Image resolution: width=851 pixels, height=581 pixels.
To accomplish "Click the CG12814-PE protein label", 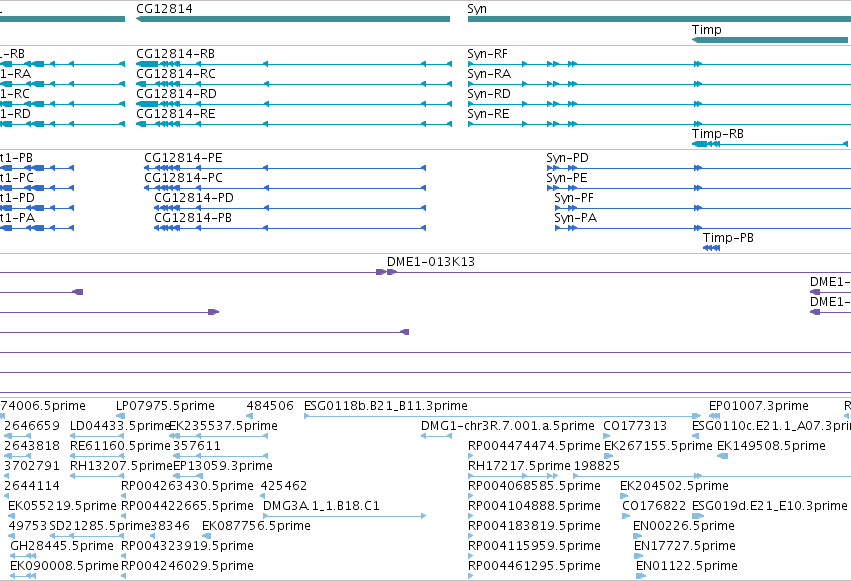I will [x=183, y=158].
